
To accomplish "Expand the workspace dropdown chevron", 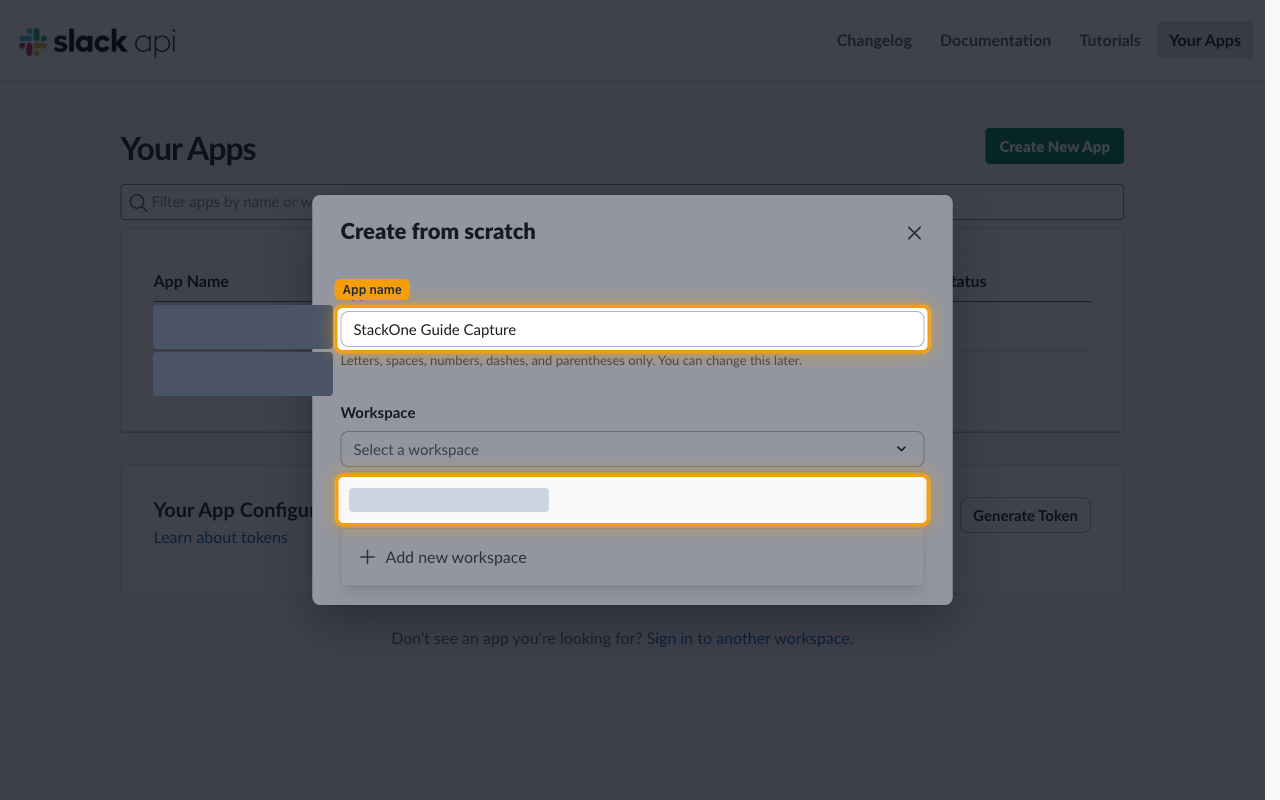I will [x=901, y=449].
